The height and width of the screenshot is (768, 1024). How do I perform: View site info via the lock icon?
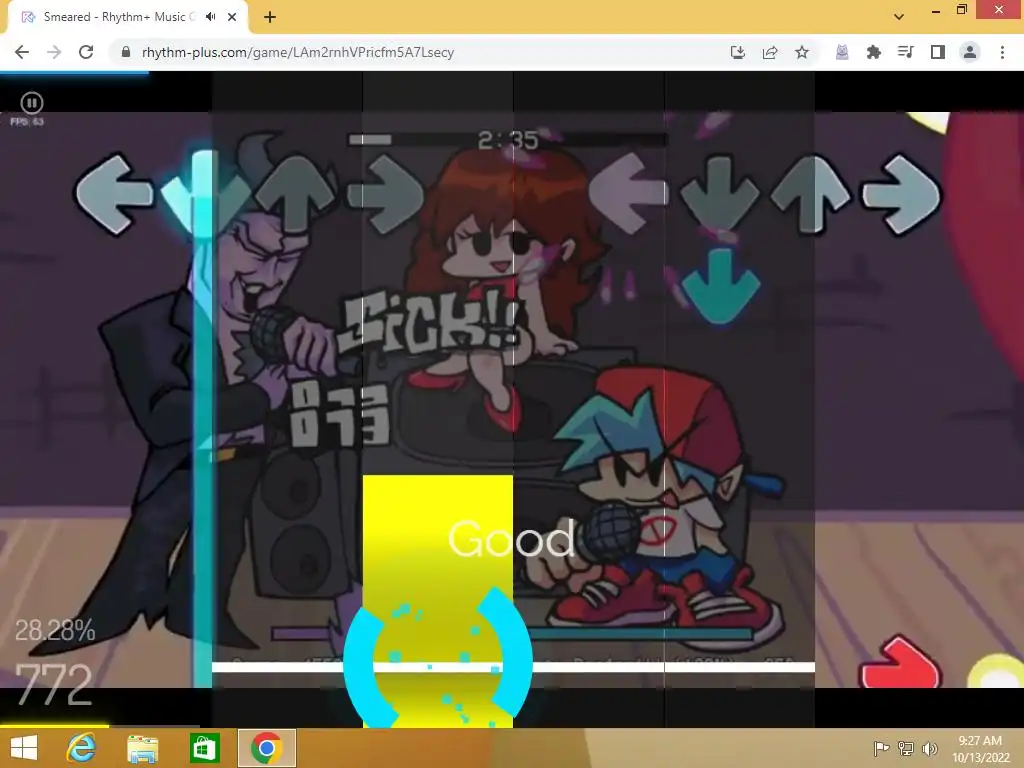click(x=126, y=52)
